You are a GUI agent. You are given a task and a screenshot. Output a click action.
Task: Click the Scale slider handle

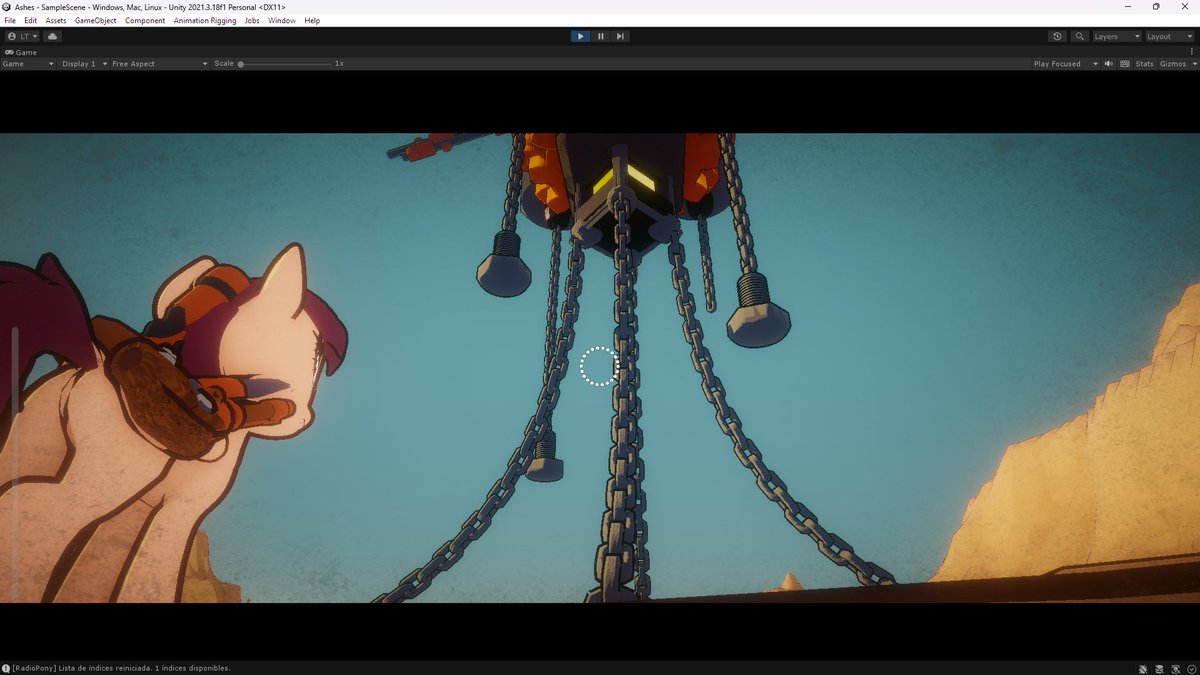click(x=241, y=64)
